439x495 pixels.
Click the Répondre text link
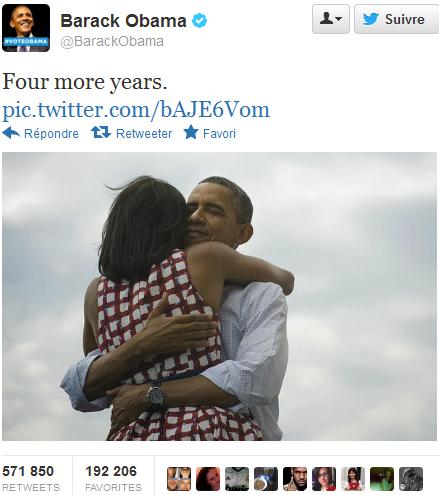(51, 134)
